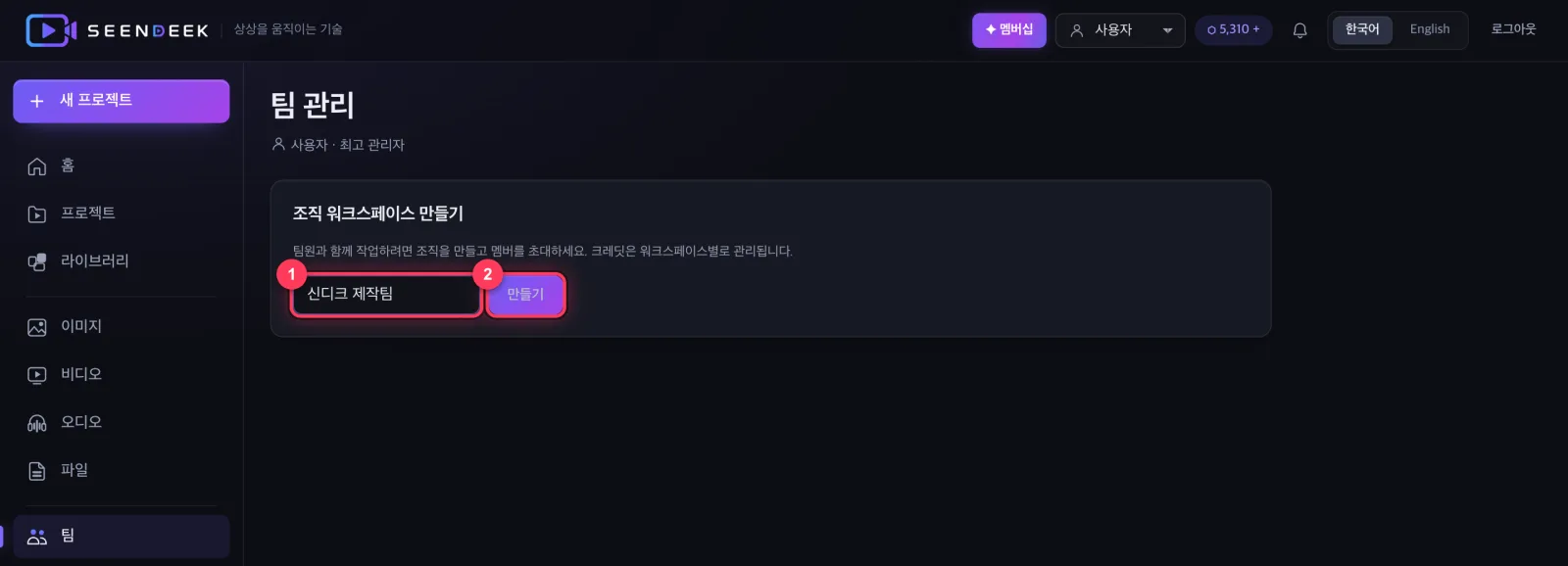Open 프로젝트 projects folder icon
This screenshot has height=566, width=1568.
(37, 214)
